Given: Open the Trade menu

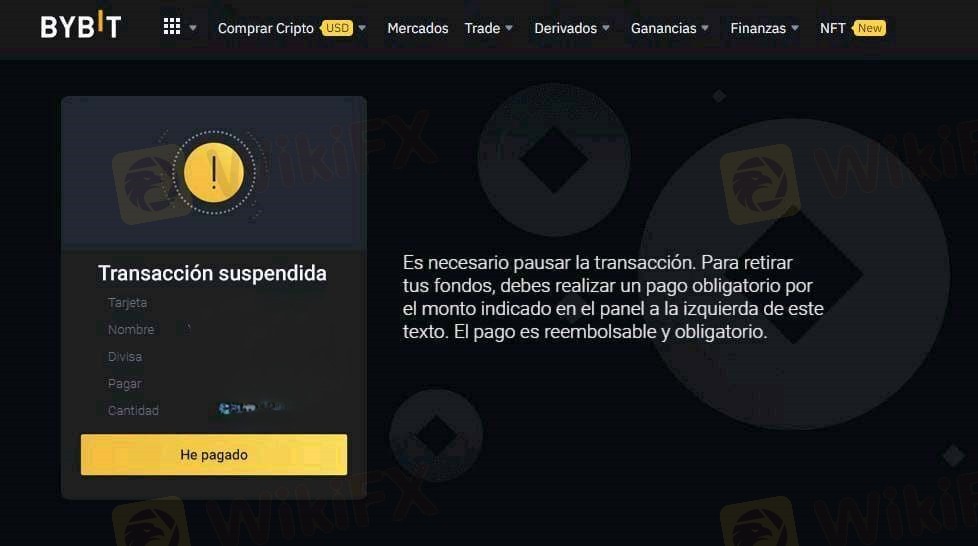Looking at the screenshot, I should (x=482, y=28).
